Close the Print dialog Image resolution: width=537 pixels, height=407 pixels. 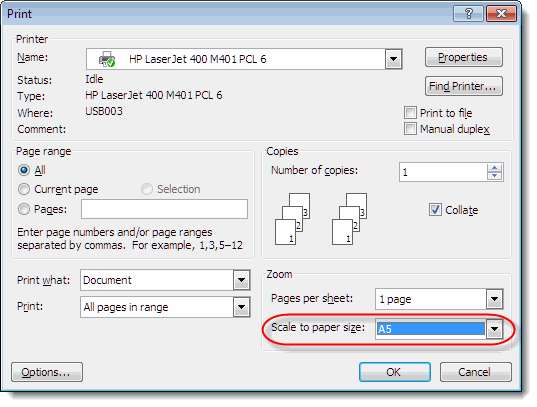[501, 14]
